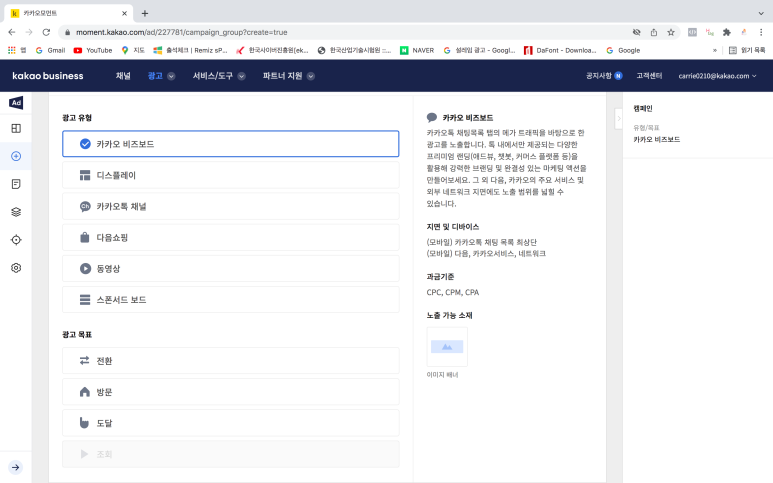Open the 광고 menu label
The height and width of the screenshot is (483, 773).
coord(155,76)
